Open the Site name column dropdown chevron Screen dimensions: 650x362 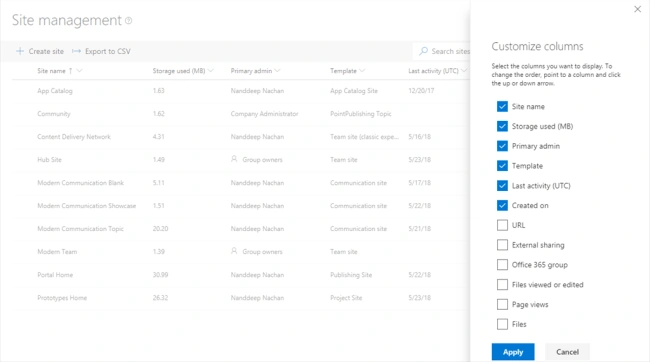[x=79, y=71]
